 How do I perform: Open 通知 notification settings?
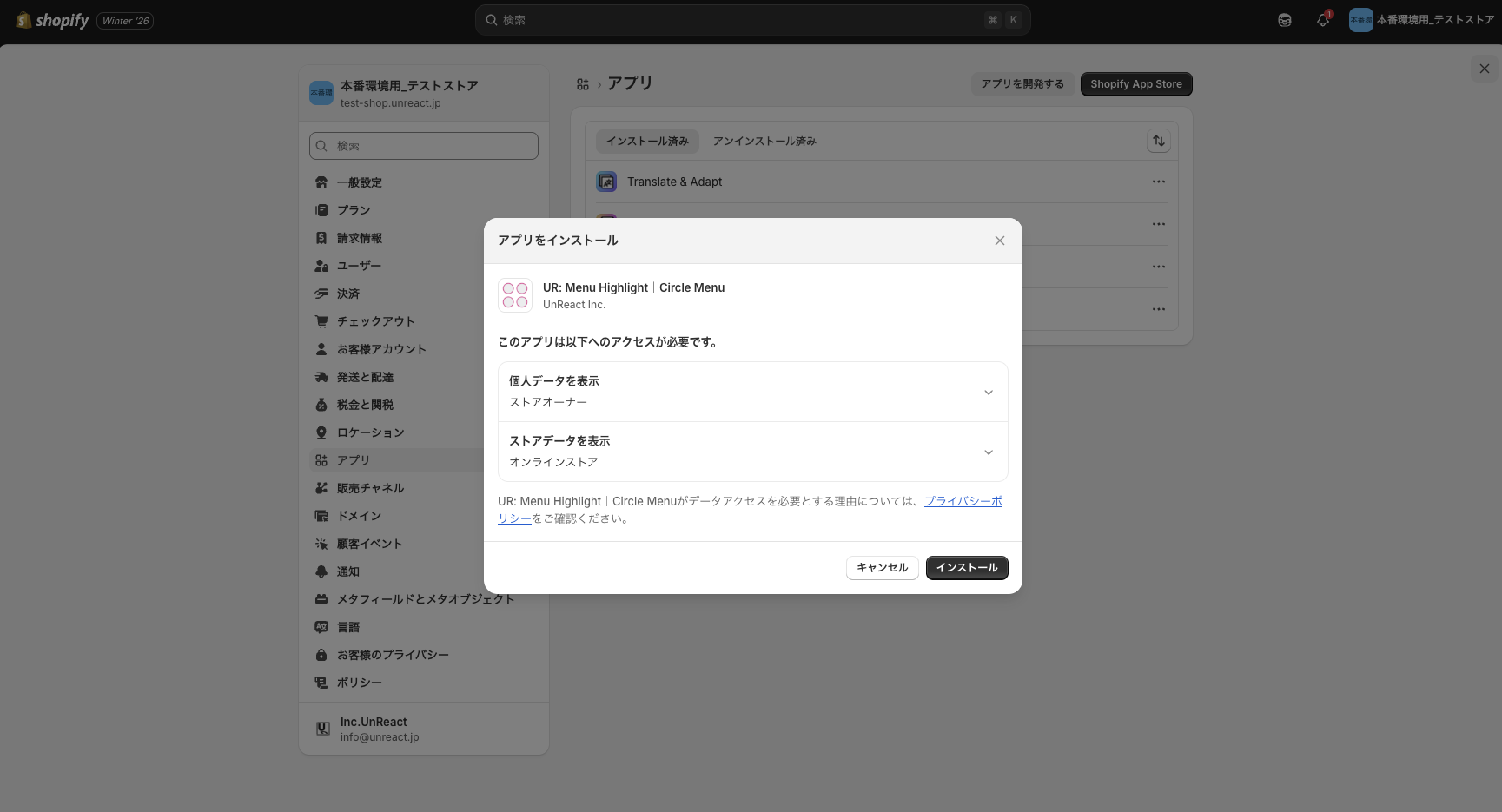(x=347, y=571)
